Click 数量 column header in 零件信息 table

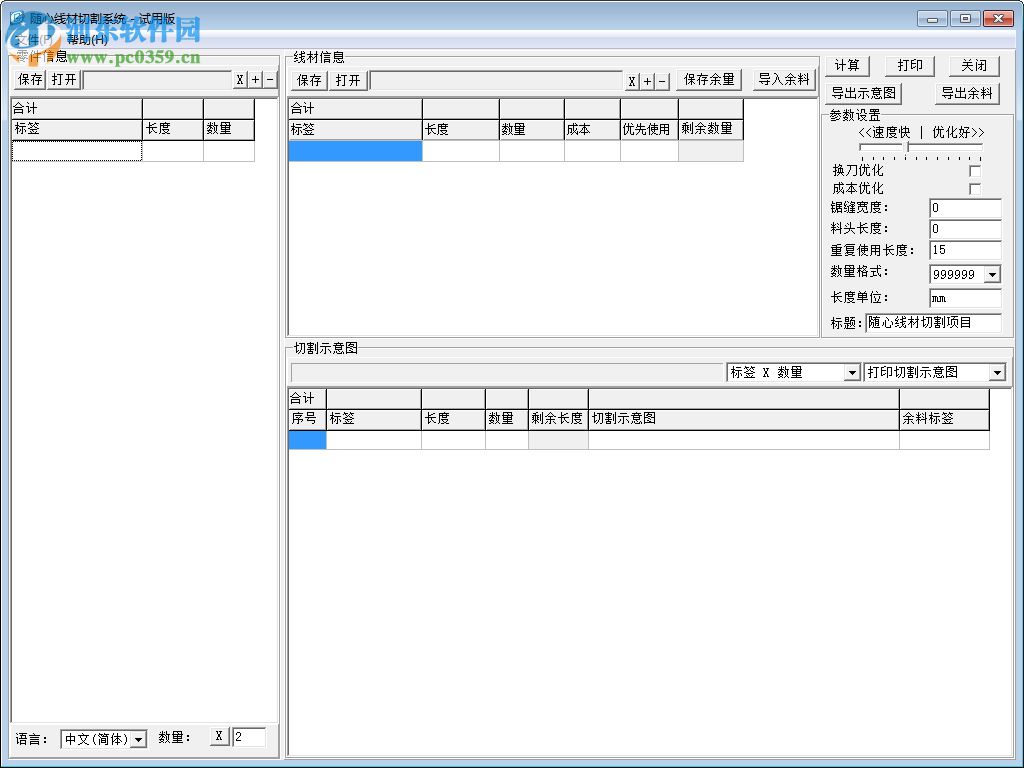tap(229, 129)
